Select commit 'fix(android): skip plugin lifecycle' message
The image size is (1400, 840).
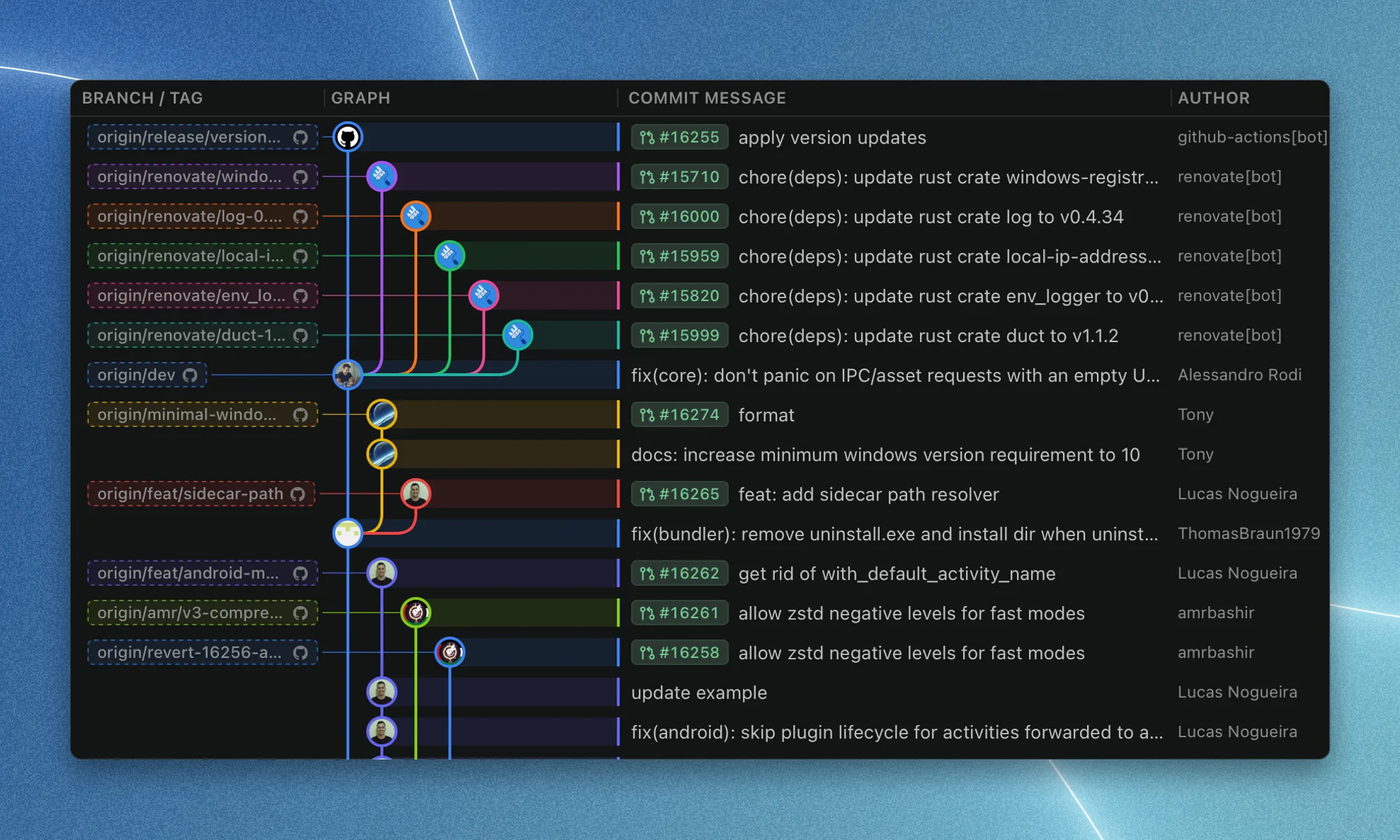(x=897, y=732)
